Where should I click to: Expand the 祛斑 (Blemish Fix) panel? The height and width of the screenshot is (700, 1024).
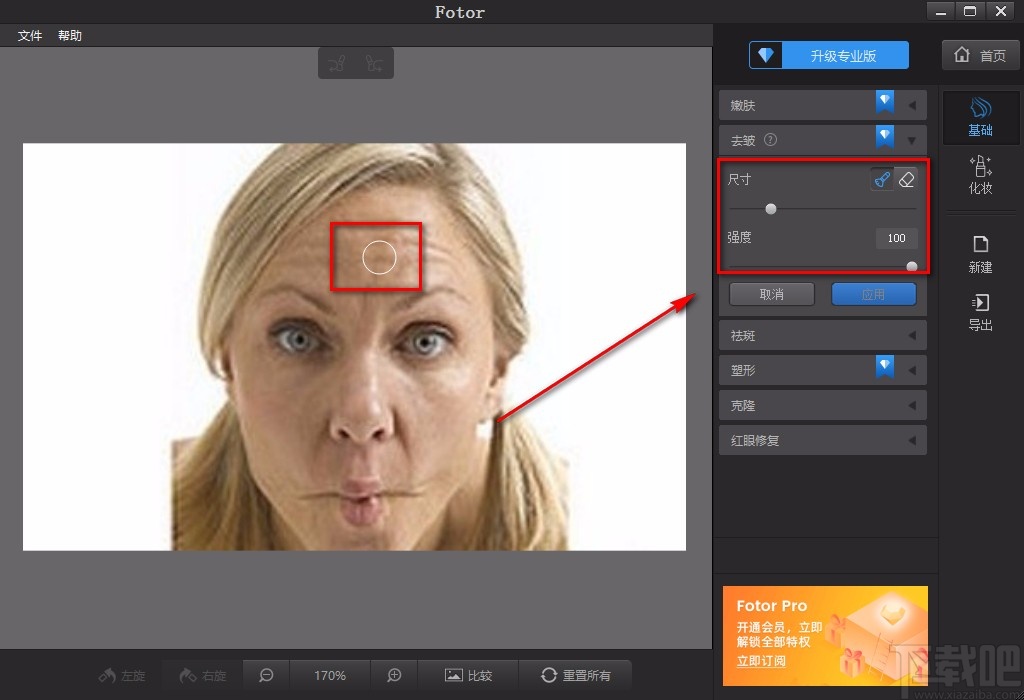(x=822, y=335)
